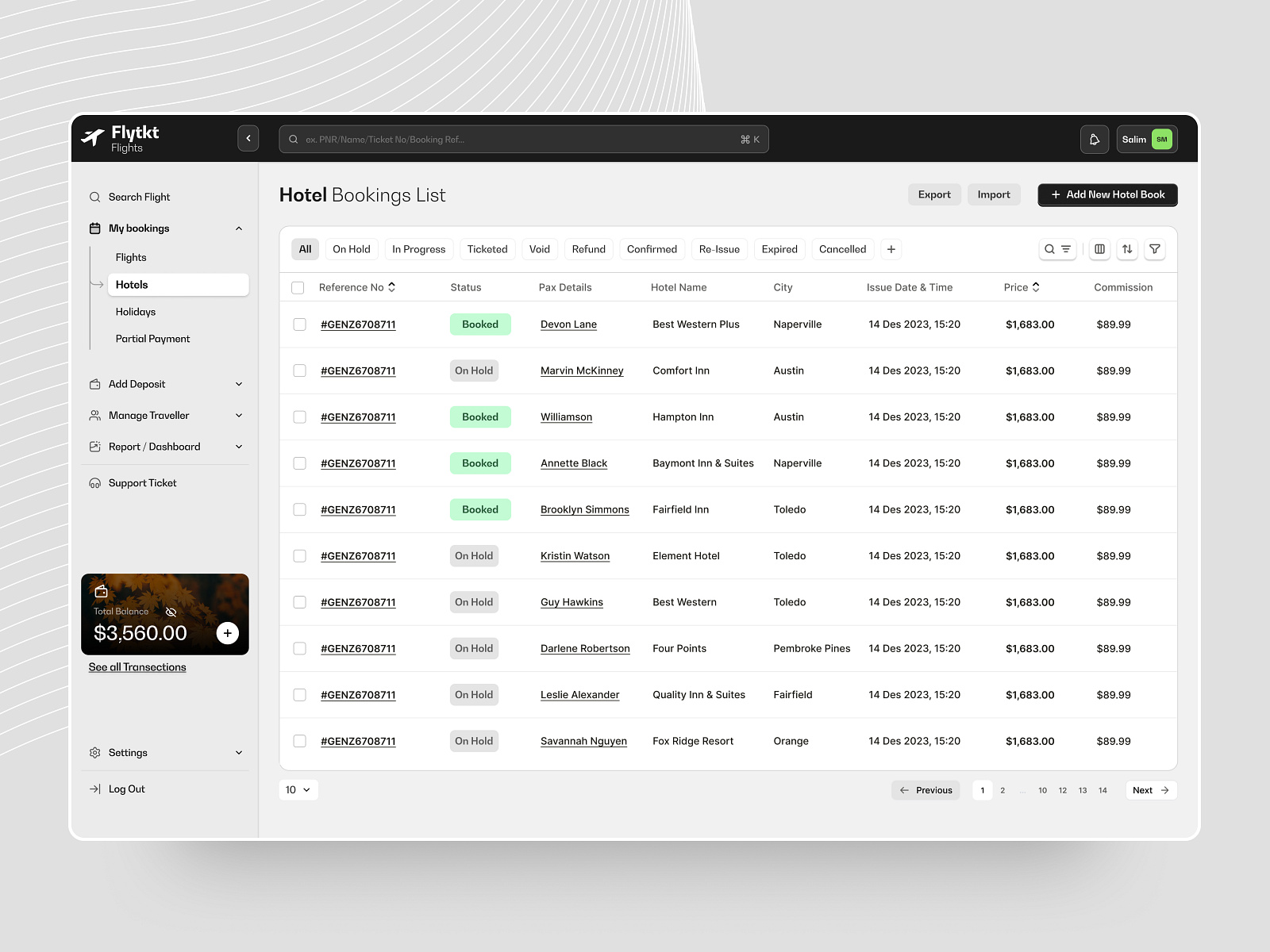Click the Add New Hotel Book button
Screen dimensions: 1270x952
click(x=1106, y=194)
